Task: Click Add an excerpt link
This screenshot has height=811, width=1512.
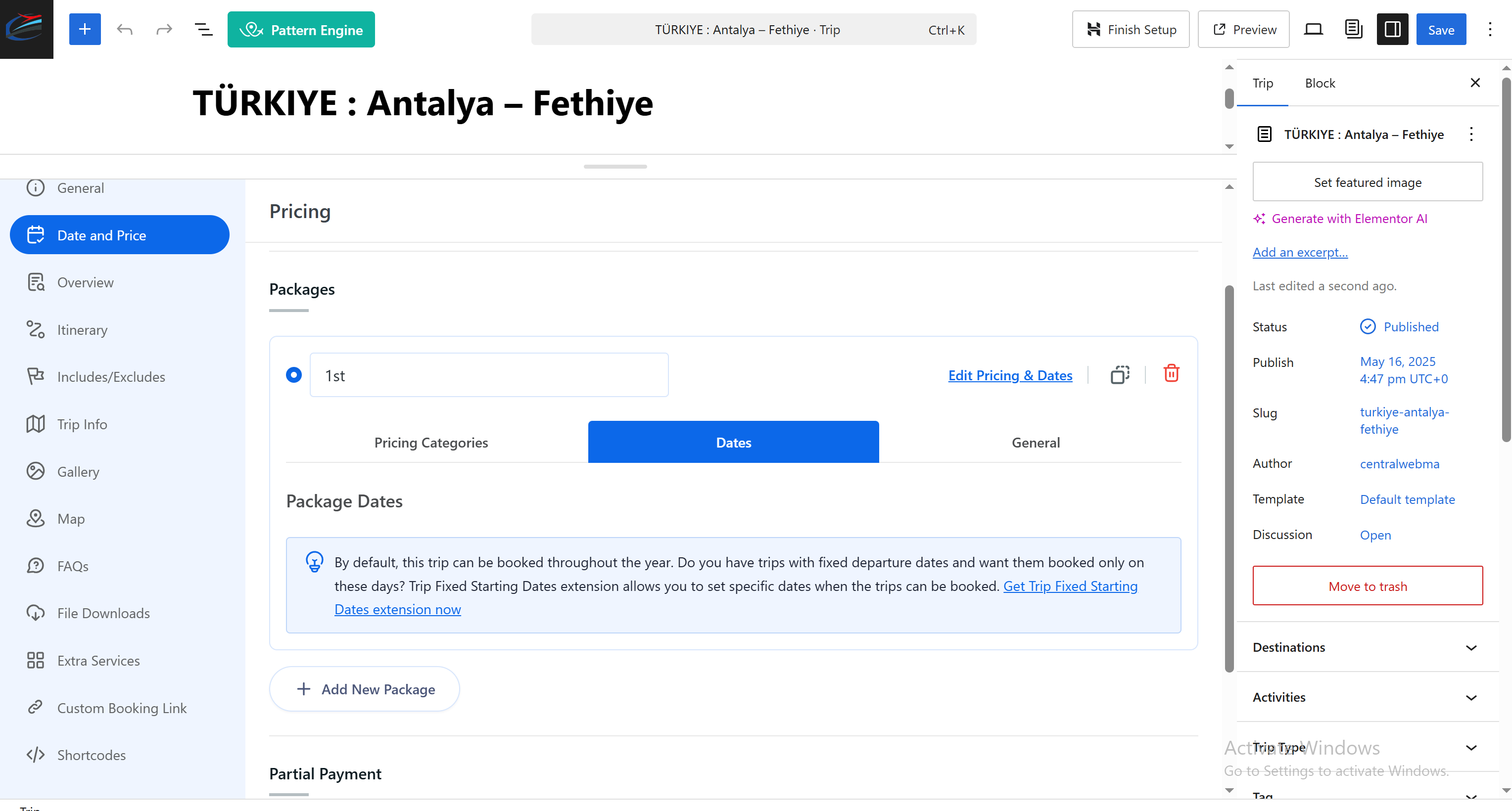Action: [1300, 252]
